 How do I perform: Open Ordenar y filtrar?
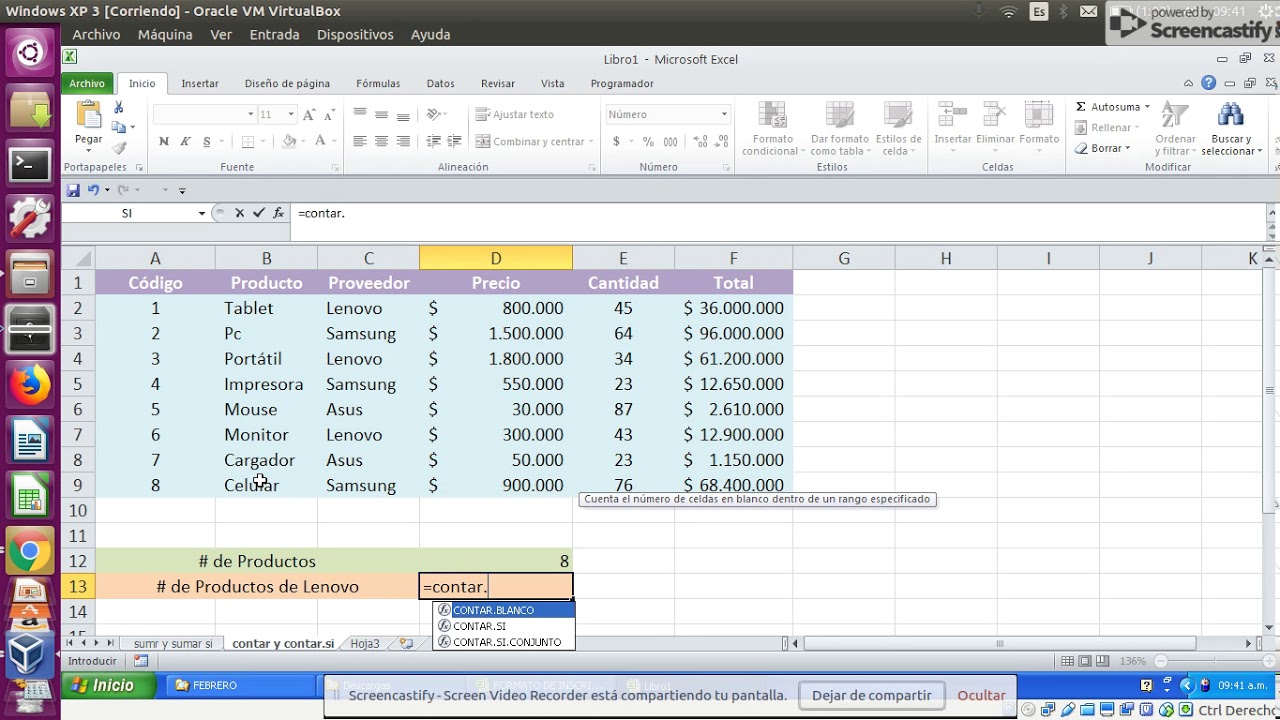point(1175,128)
